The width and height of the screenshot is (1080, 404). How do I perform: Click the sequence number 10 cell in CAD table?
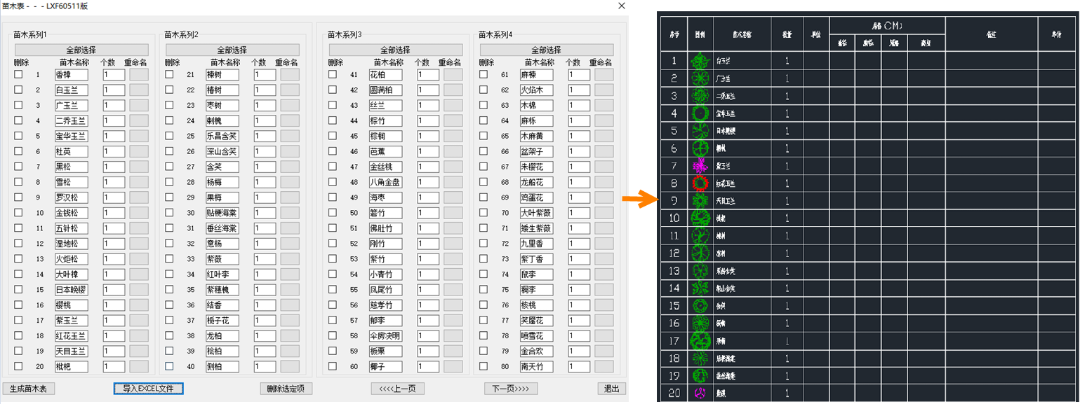point(674,217)
